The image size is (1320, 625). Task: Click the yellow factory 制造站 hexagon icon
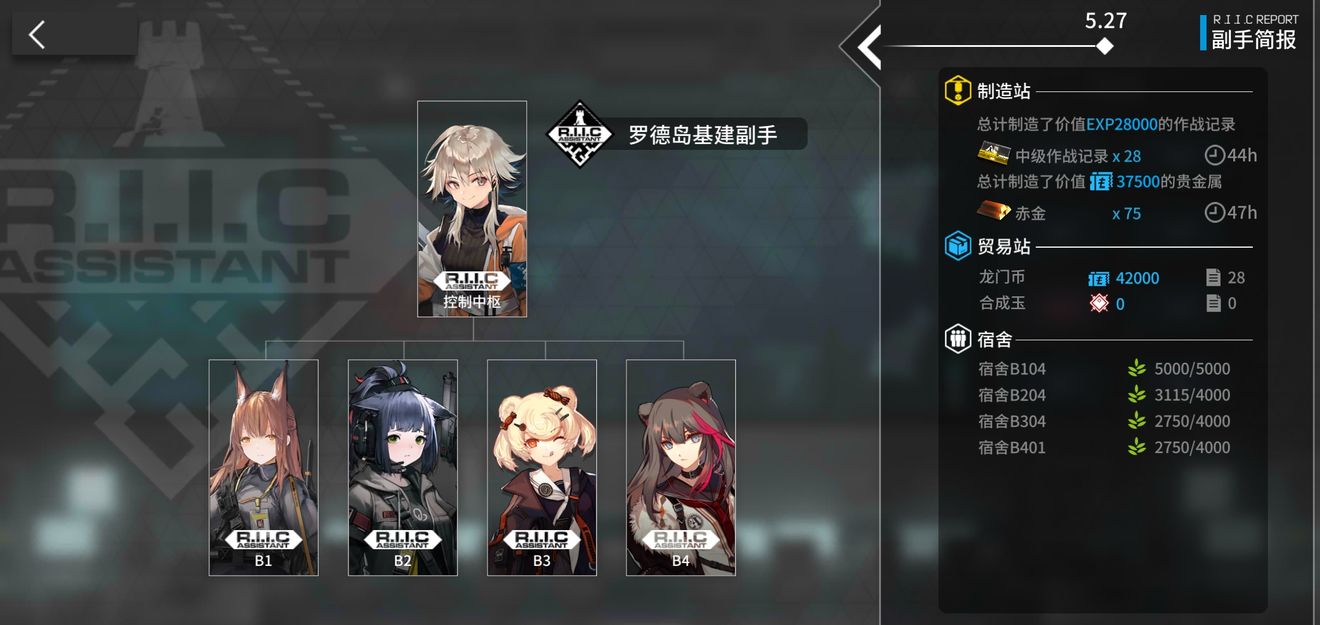point(958,91)
